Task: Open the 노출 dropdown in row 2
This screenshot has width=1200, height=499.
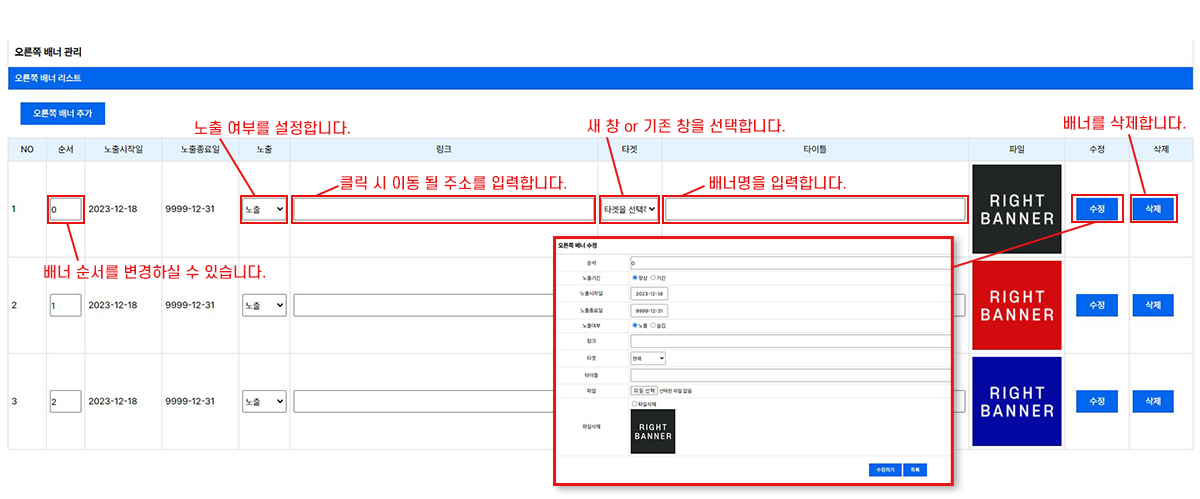Action: click(x=264, y=305)
